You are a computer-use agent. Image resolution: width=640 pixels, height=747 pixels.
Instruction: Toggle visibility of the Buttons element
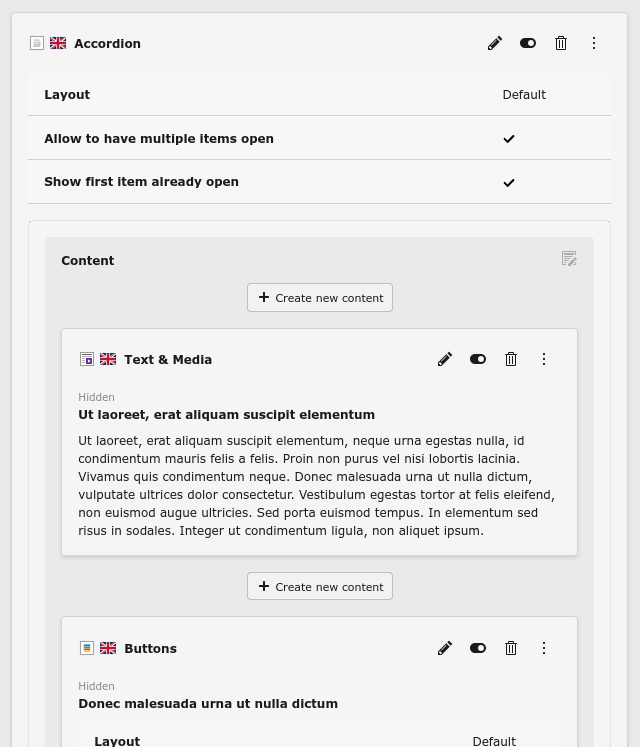(x=478, y=648)
